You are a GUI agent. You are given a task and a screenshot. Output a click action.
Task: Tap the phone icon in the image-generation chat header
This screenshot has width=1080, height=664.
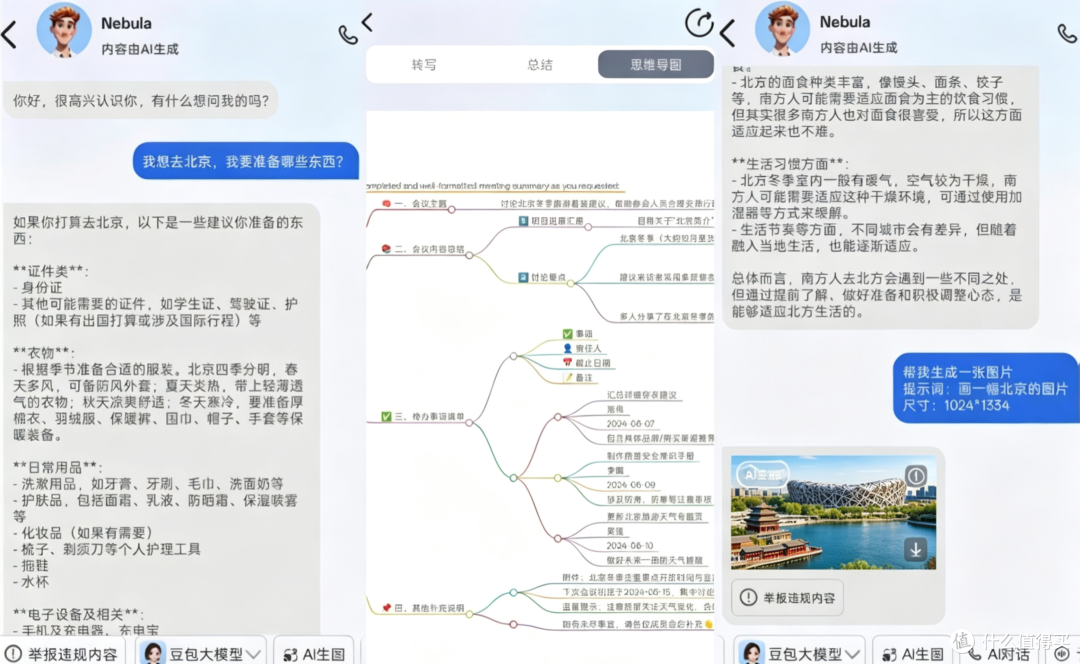pyautogui.click(x=1067, y=32)
